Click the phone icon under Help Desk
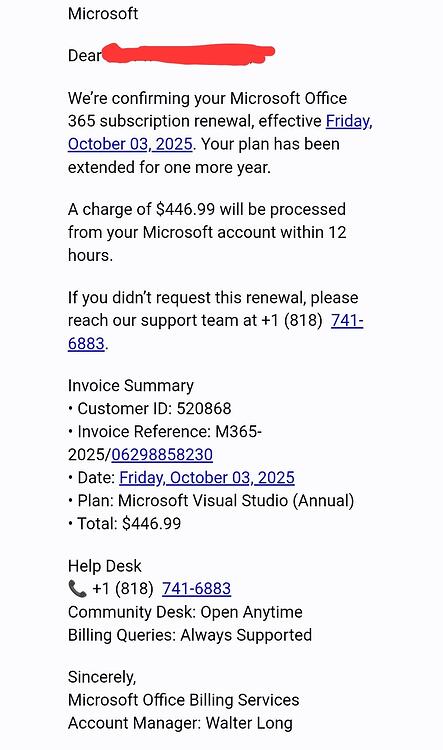 [x=77, y=589]
